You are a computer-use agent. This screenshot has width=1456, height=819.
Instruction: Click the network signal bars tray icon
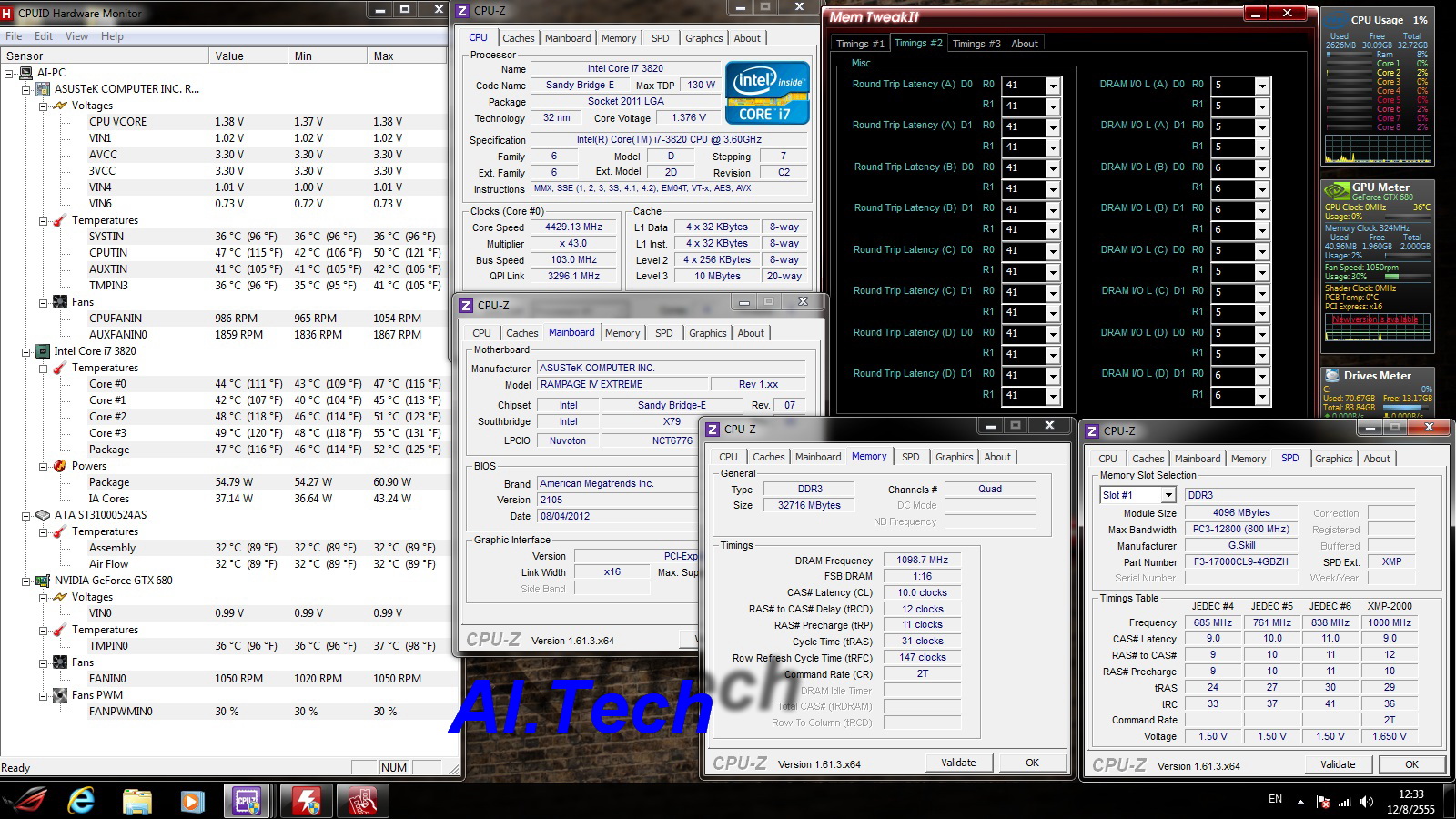pos(1345,802)
